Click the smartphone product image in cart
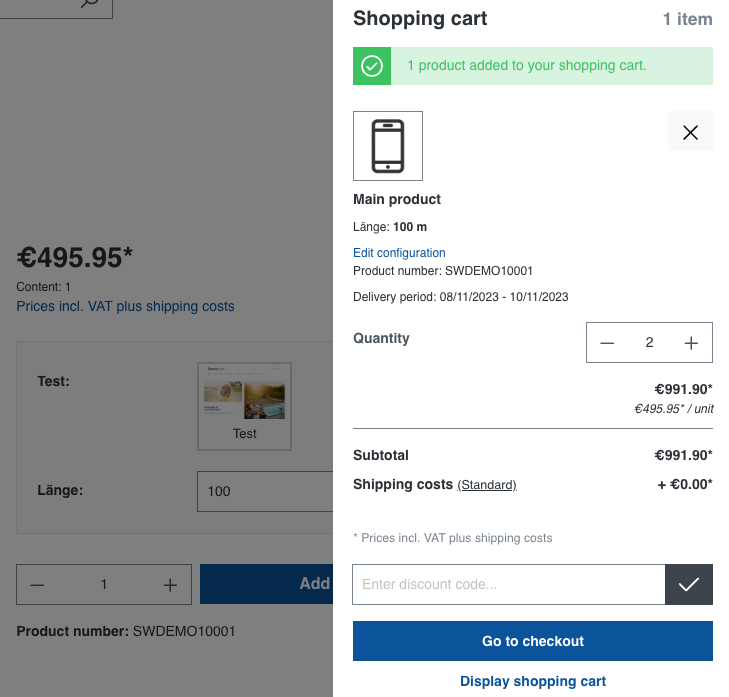This screenshot has width=729, height=697. [x=388, y=146]
